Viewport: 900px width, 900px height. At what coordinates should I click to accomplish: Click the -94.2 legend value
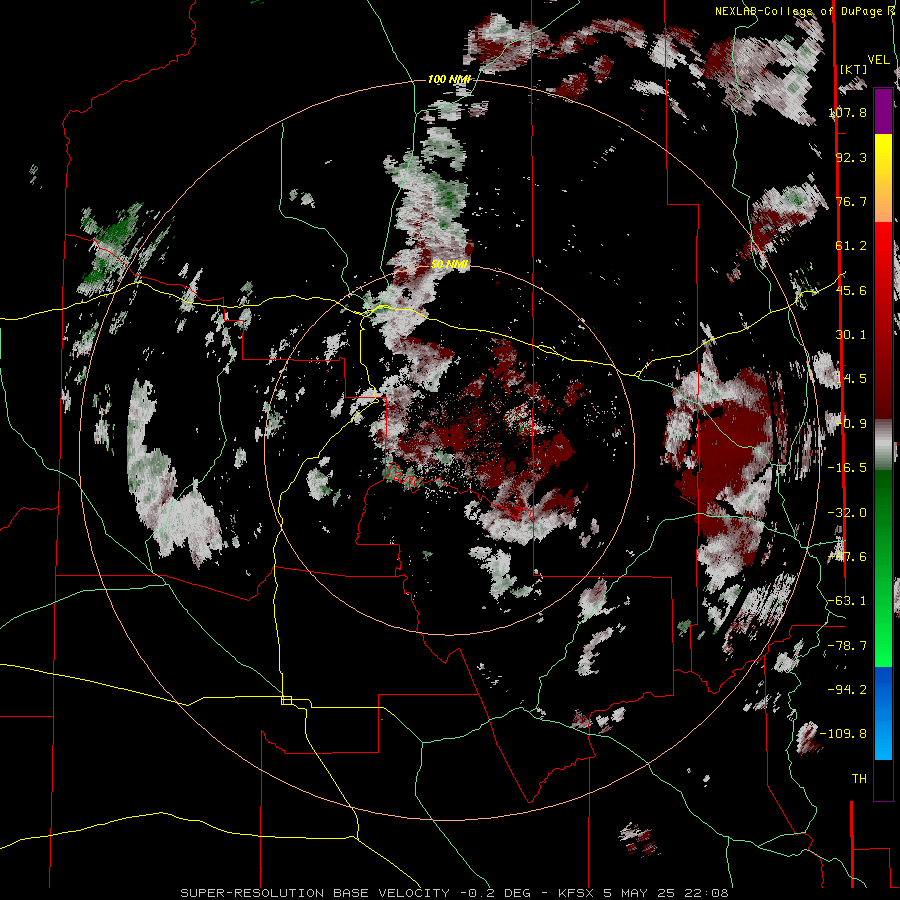pos(847,689)
